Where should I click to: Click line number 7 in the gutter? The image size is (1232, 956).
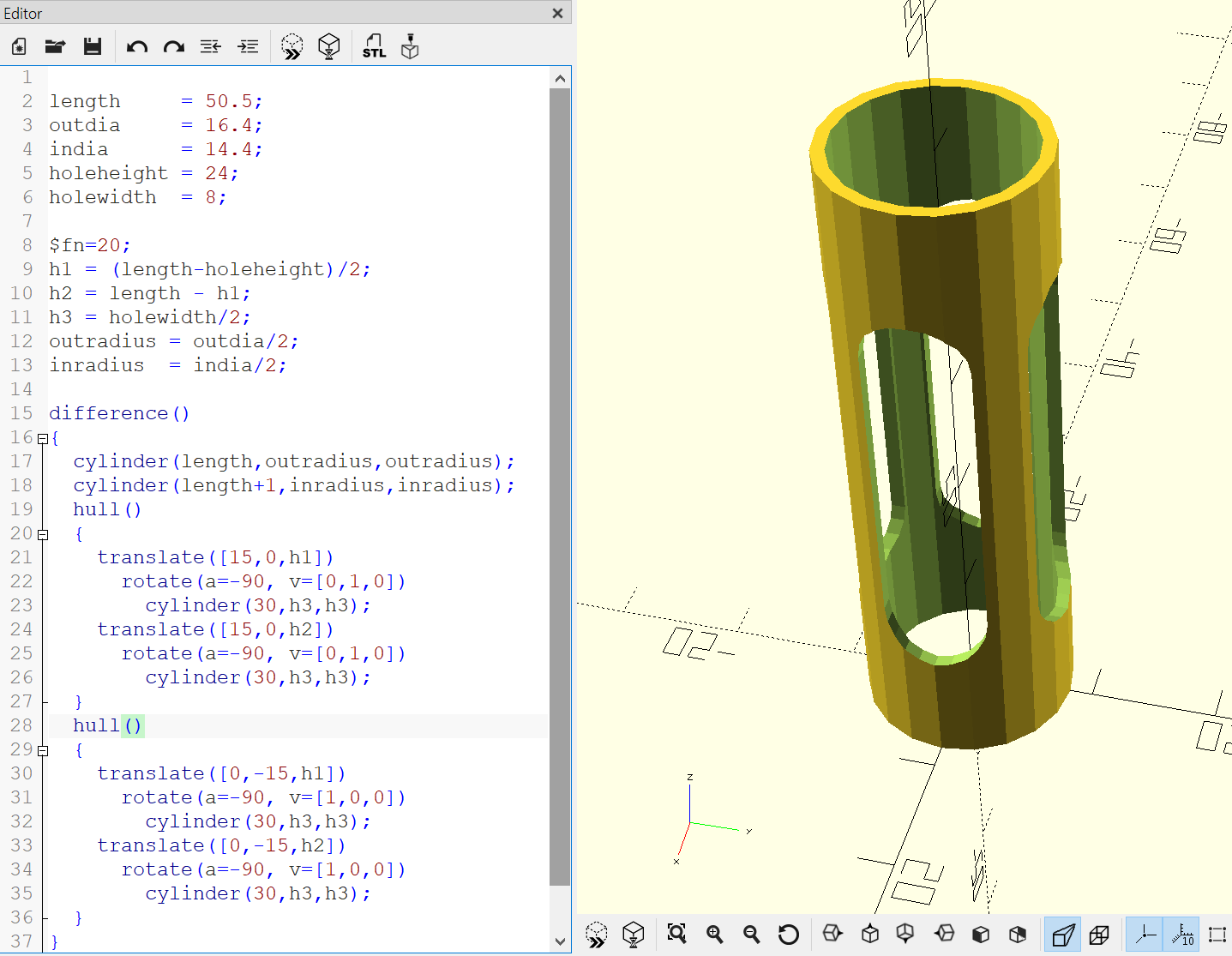(x=27, y=221)
